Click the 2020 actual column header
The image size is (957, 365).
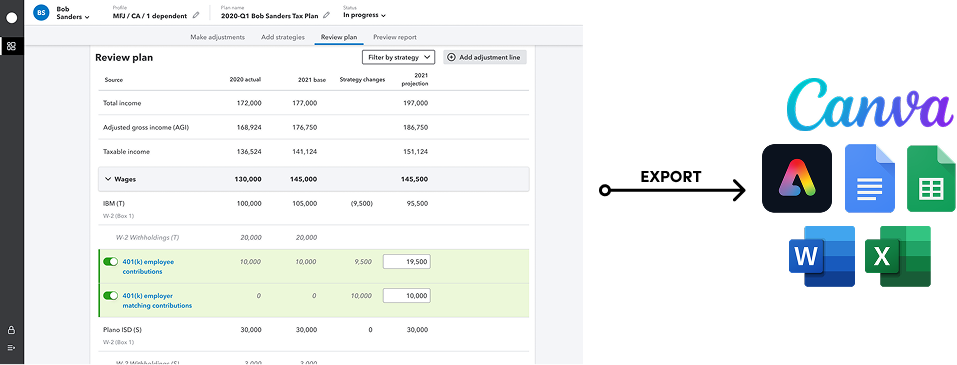click(x=245, y=80)
